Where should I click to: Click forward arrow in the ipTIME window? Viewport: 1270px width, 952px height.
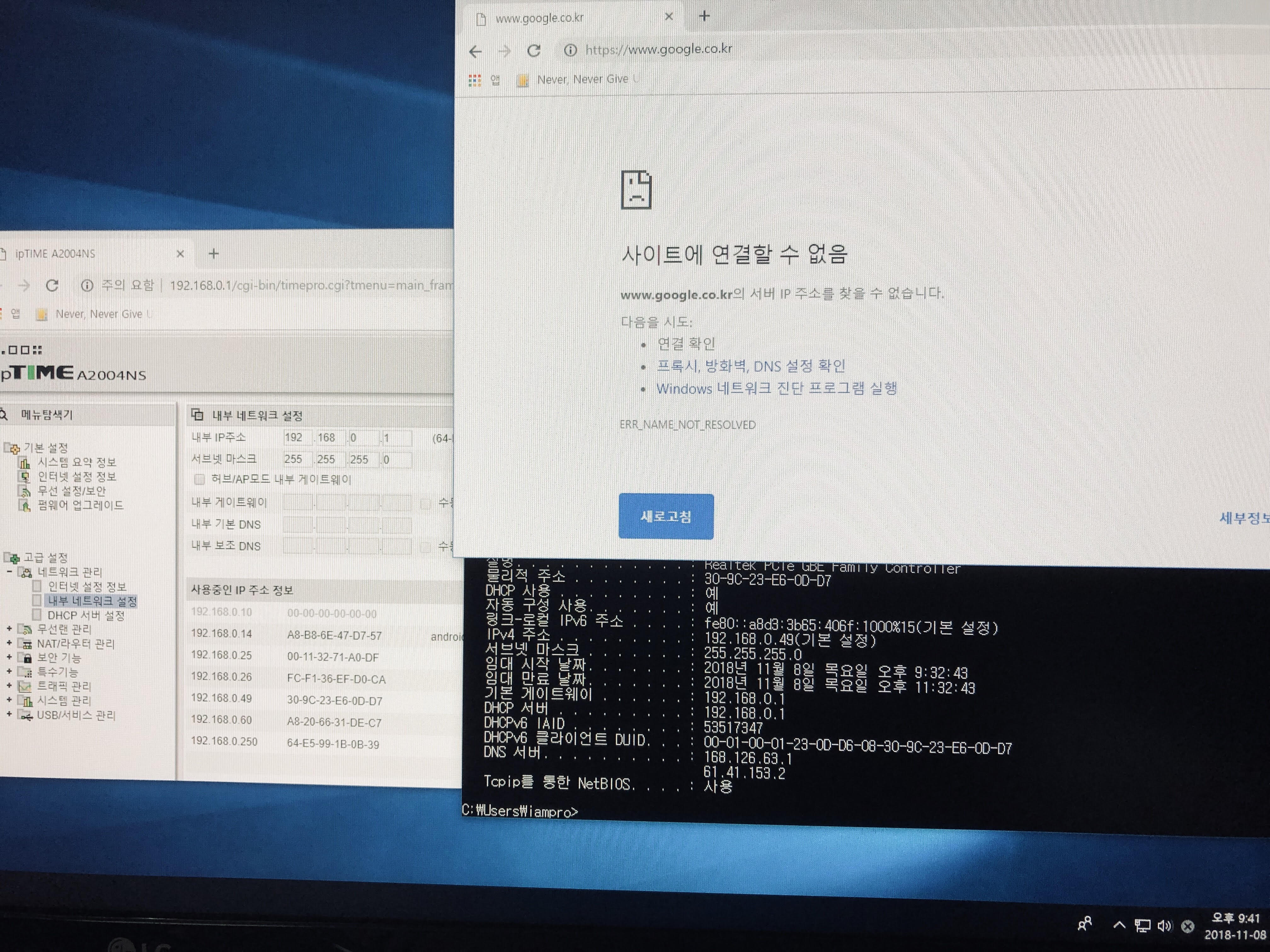[24, 285]
